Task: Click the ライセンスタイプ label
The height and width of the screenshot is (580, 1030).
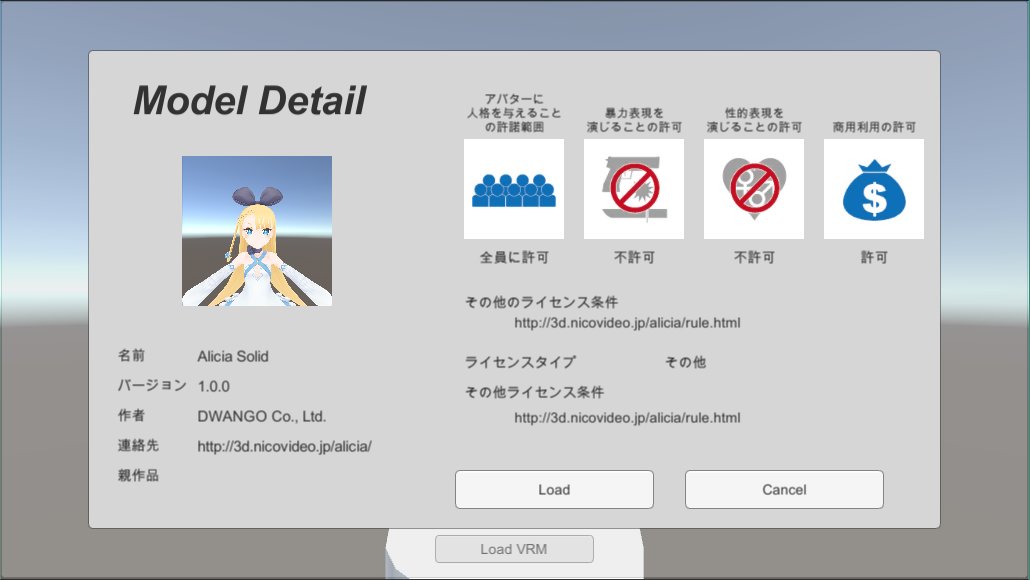Action: (520, 362)
